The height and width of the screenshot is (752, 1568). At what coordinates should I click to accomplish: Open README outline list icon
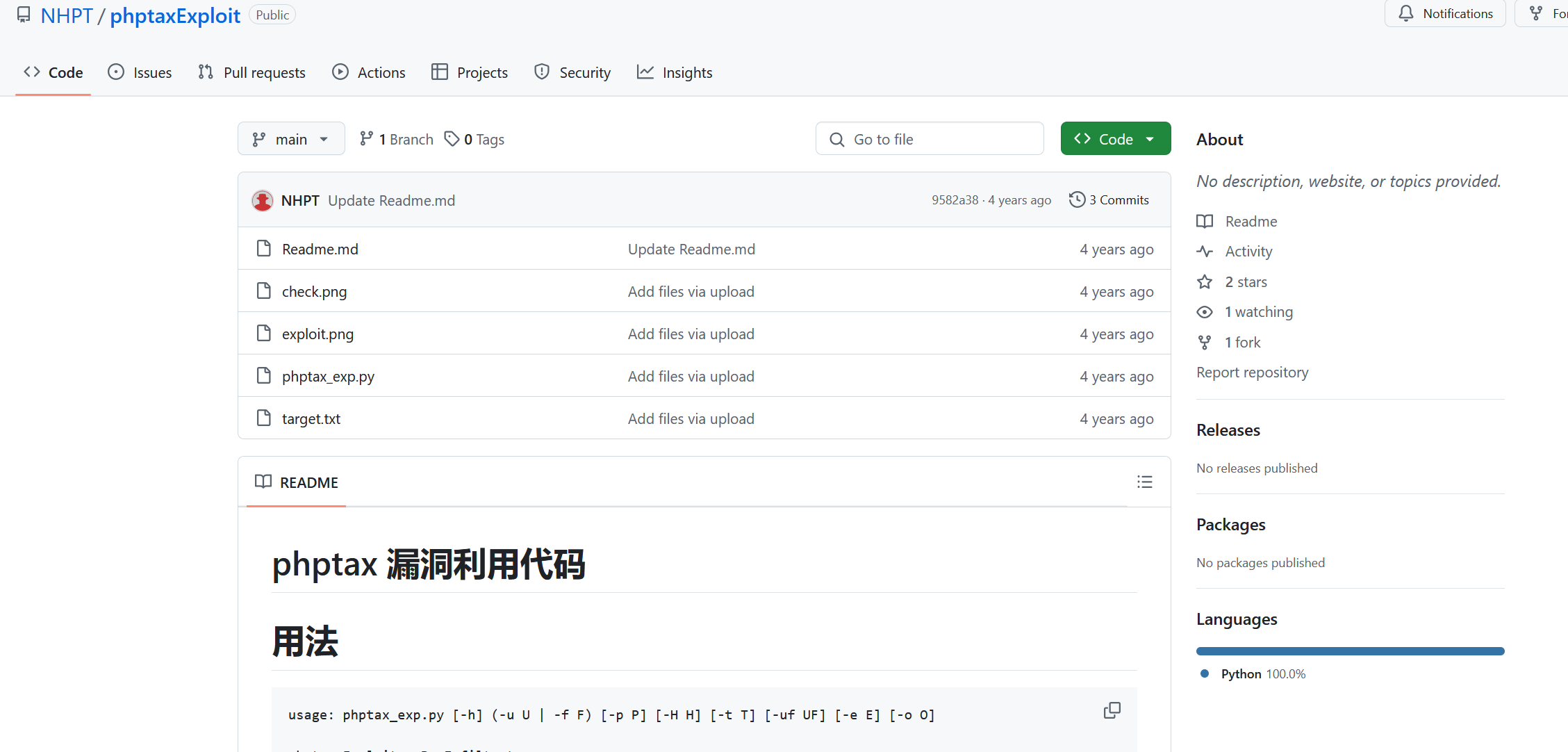click(1144, 482)
